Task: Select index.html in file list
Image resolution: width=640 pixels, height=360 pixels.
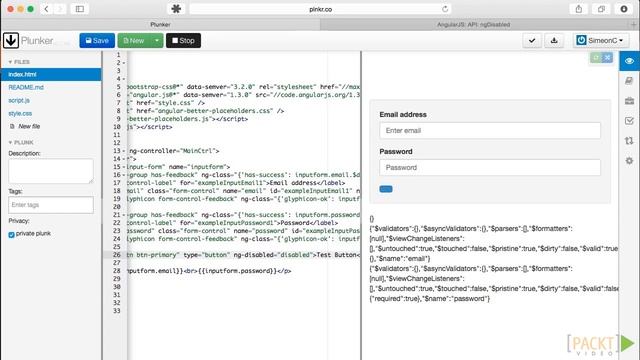Action: [x=51, y=74]
